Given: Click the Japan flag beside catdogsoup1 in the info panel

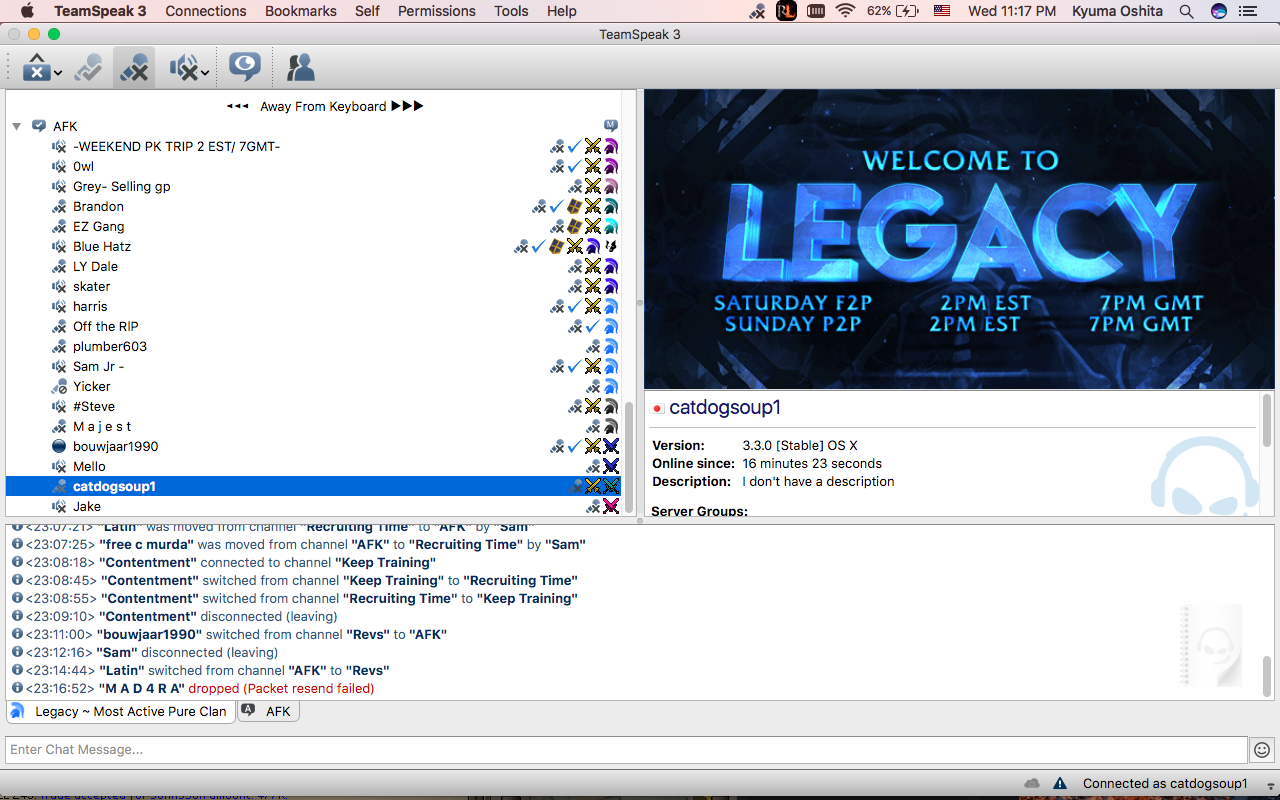Looking at the screenshot, I should (658, 408).
